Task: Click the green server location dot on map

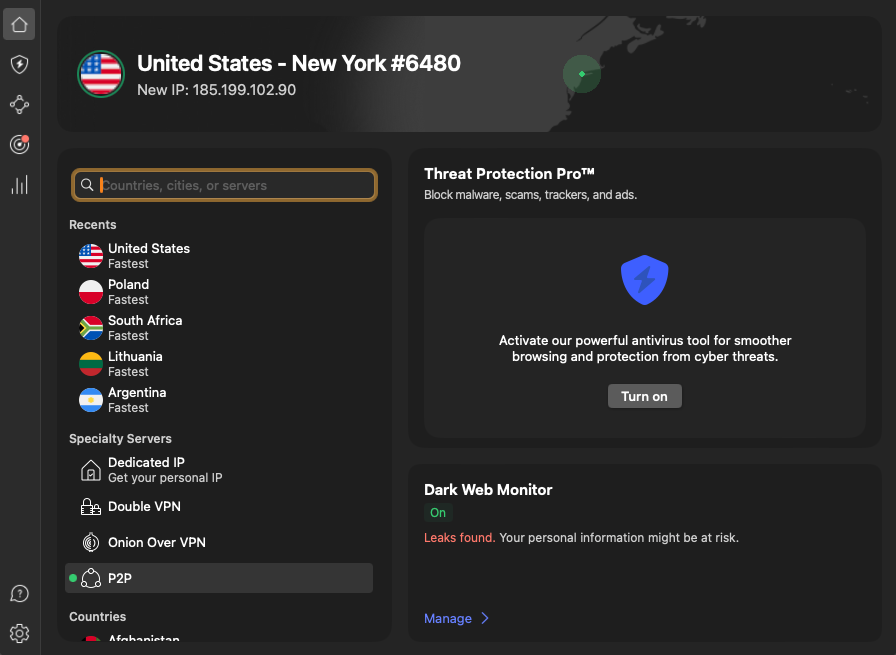Action: 582,74
